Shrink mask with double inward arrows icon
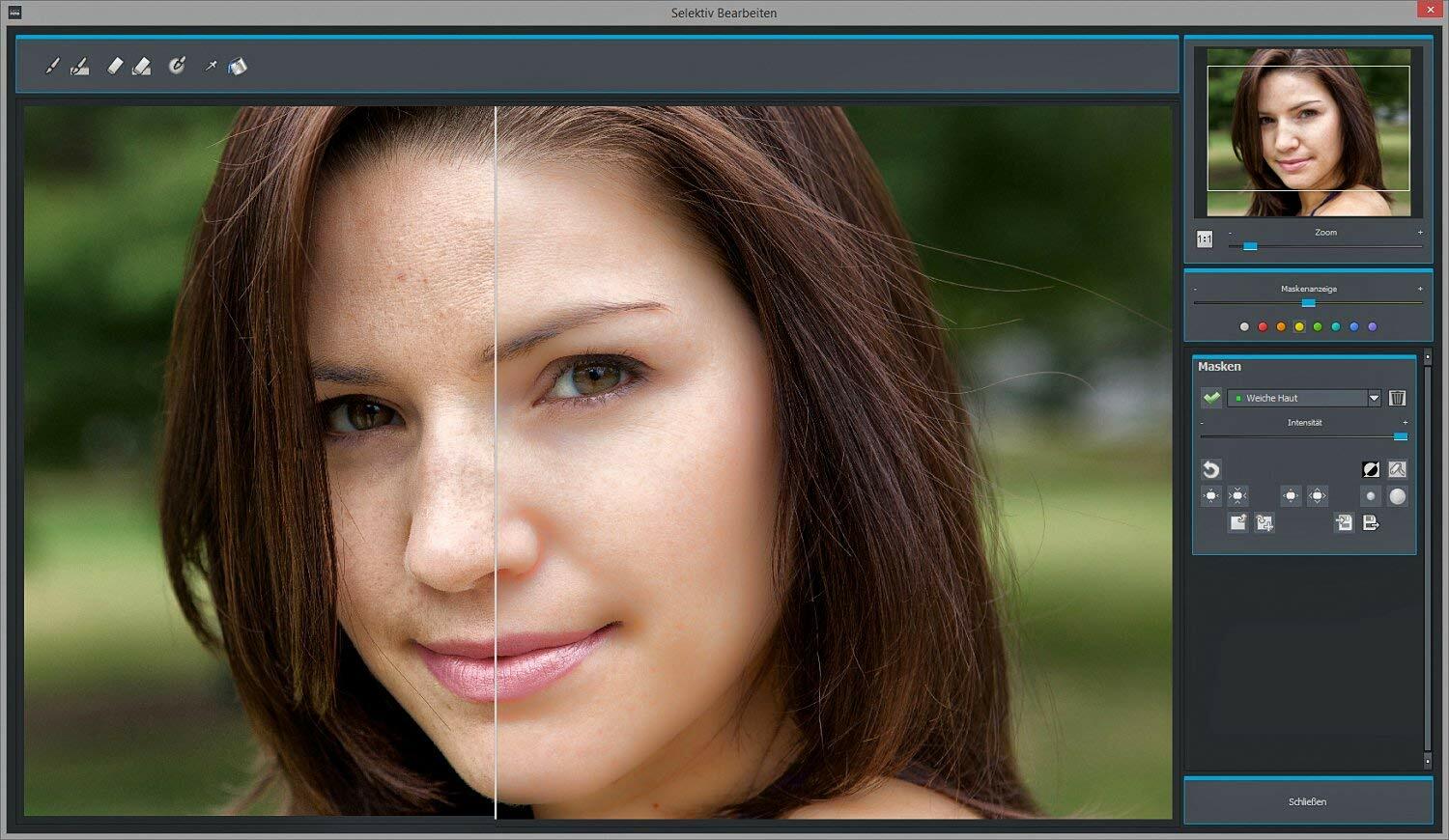This screenshot has width=1449, height=840. point(1237,496)
